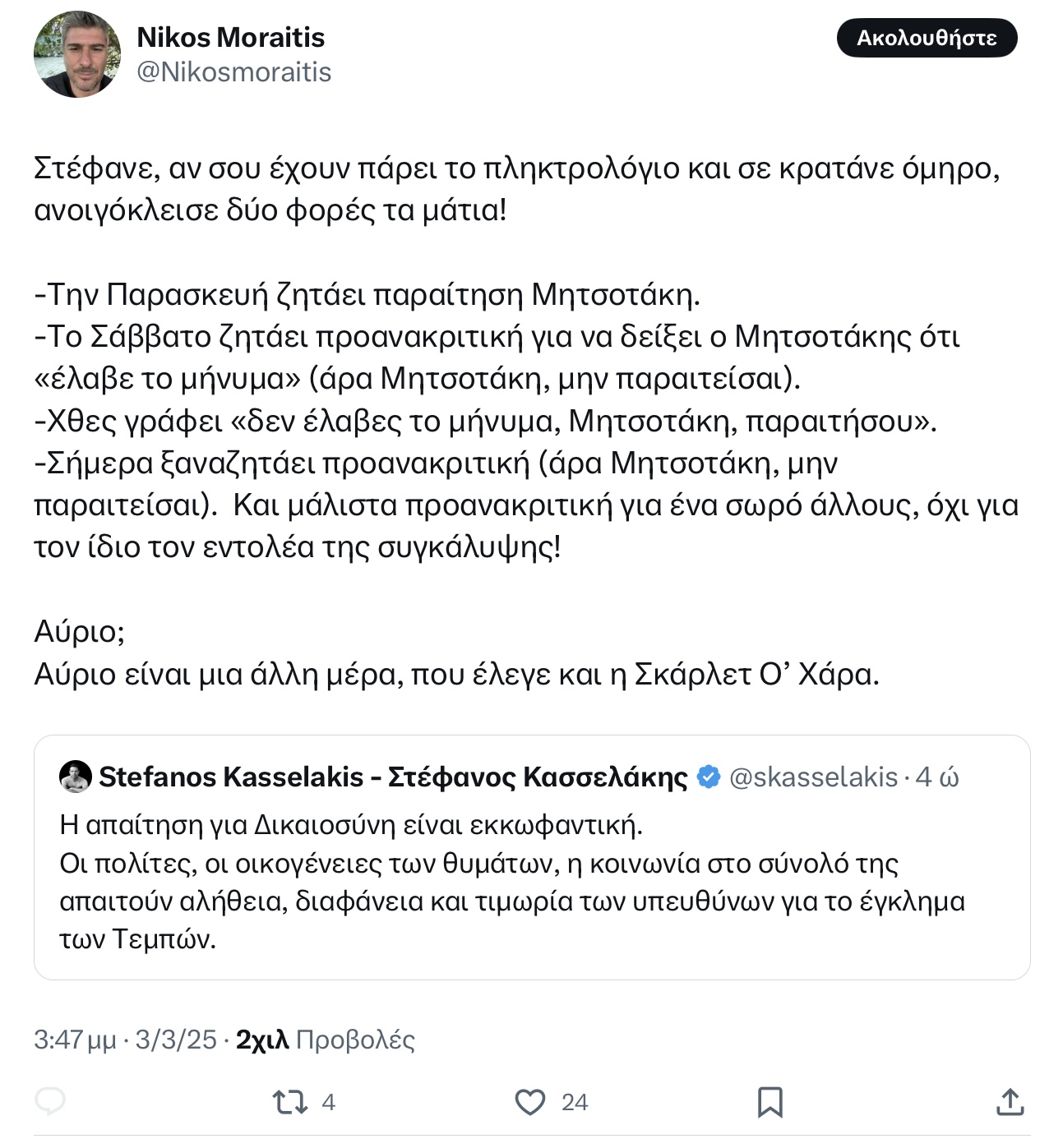Click the repost arrows icon

(289, 1101)
